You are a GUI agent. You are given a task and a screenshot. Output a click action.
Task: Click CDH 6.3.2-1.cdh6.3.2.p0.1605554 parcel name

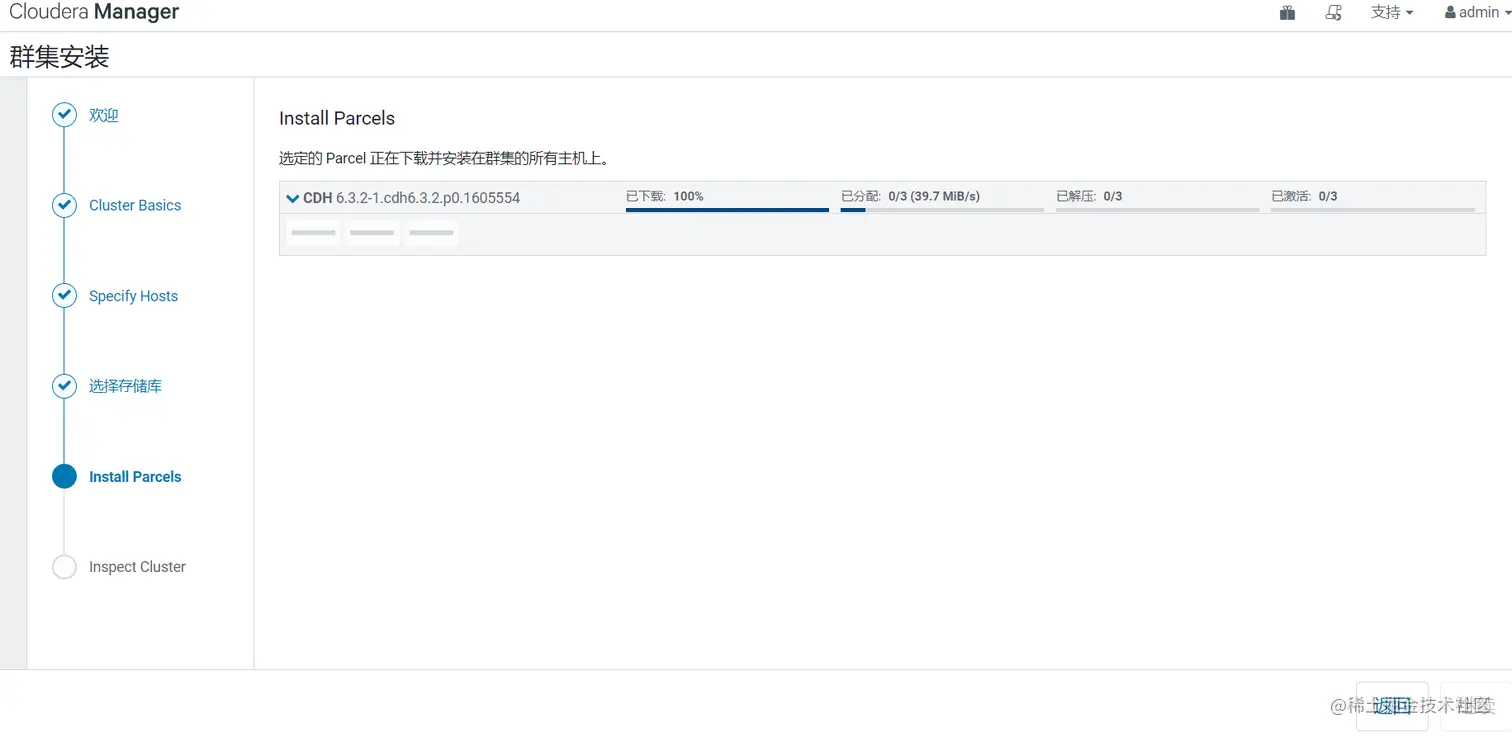click(412, 198)
